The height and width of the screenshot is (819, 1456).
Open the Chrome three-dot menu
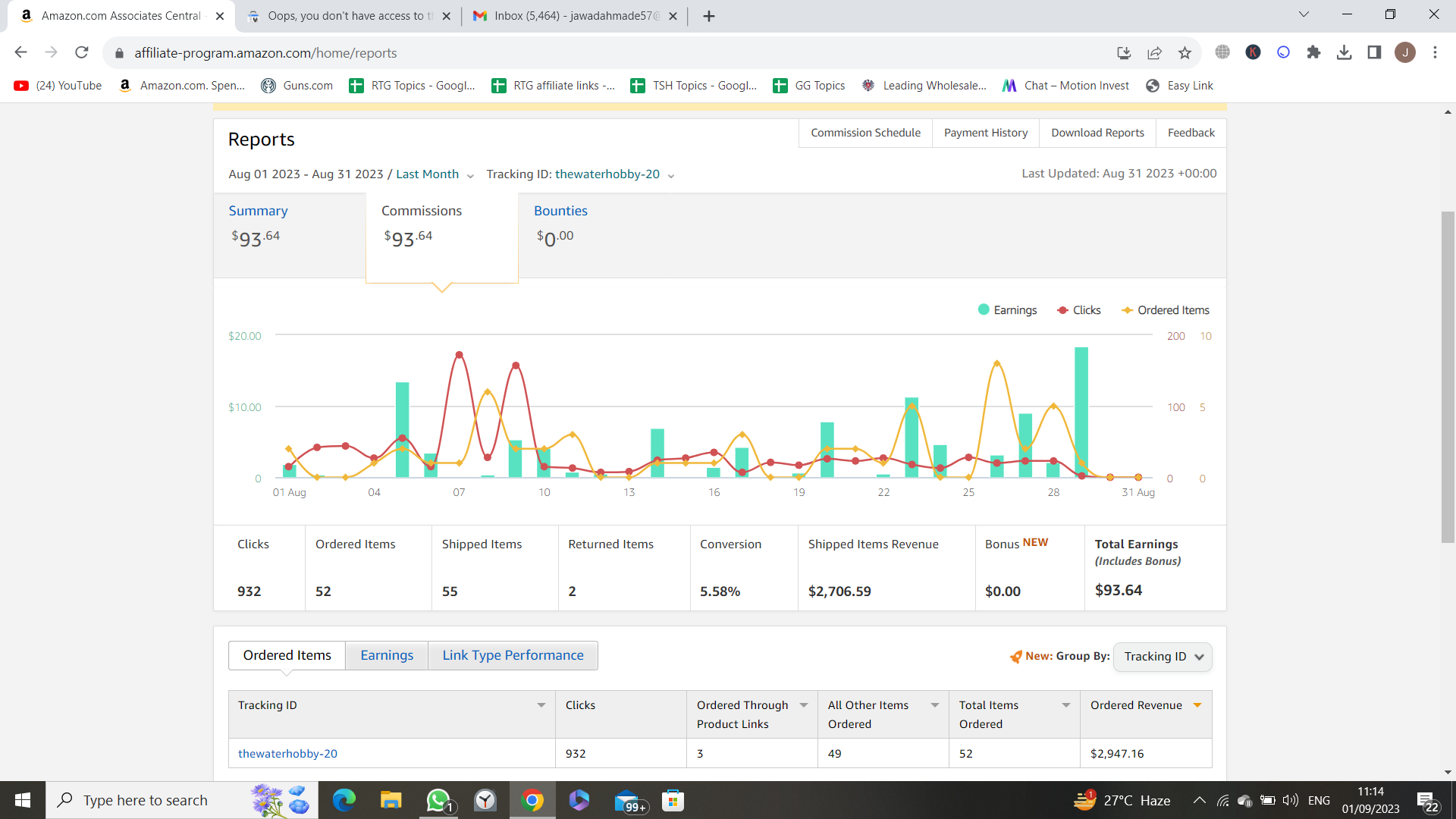click(x=1435, y=52)
